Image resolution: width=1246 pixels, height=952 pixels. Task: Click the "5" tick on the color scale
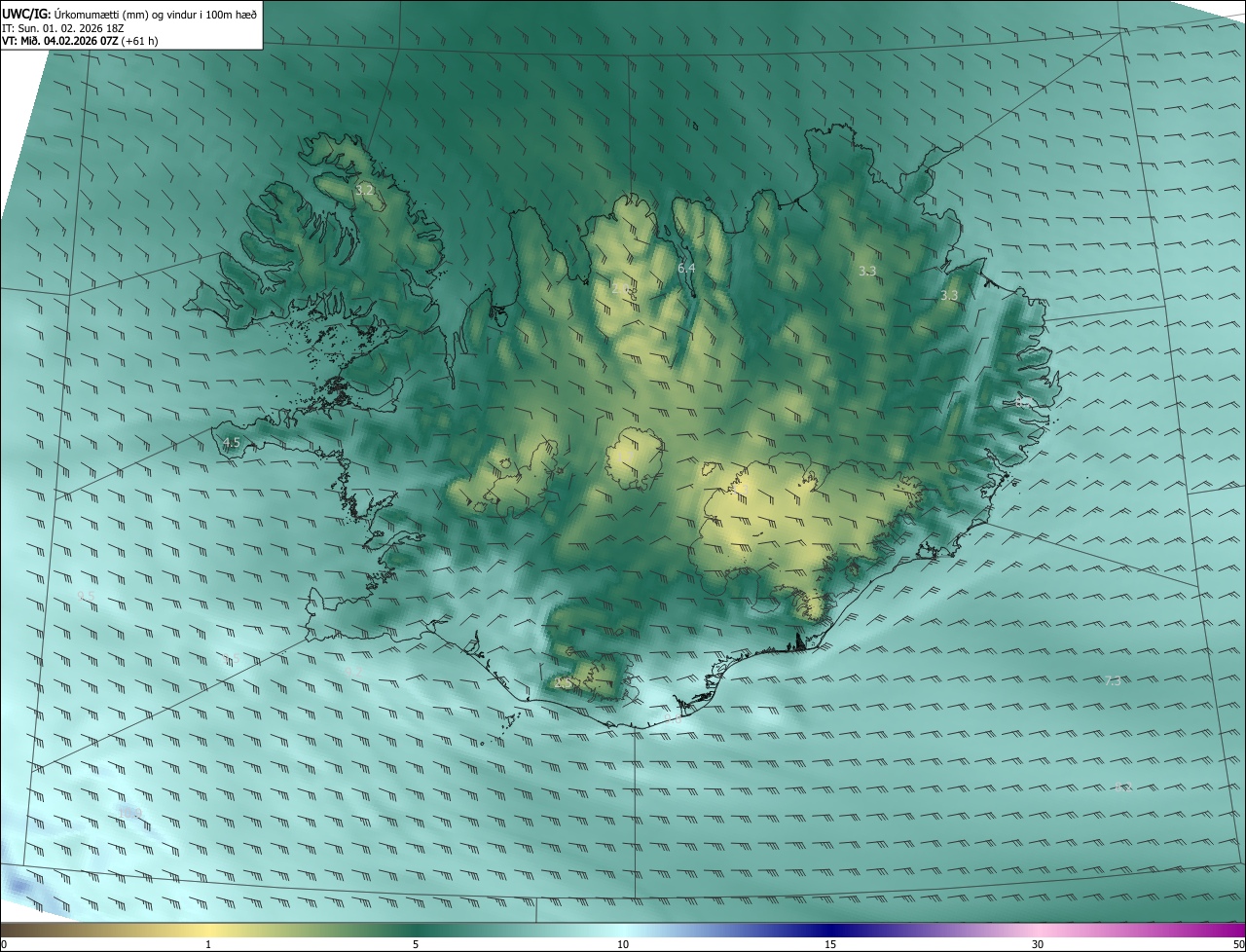point(416,945)
